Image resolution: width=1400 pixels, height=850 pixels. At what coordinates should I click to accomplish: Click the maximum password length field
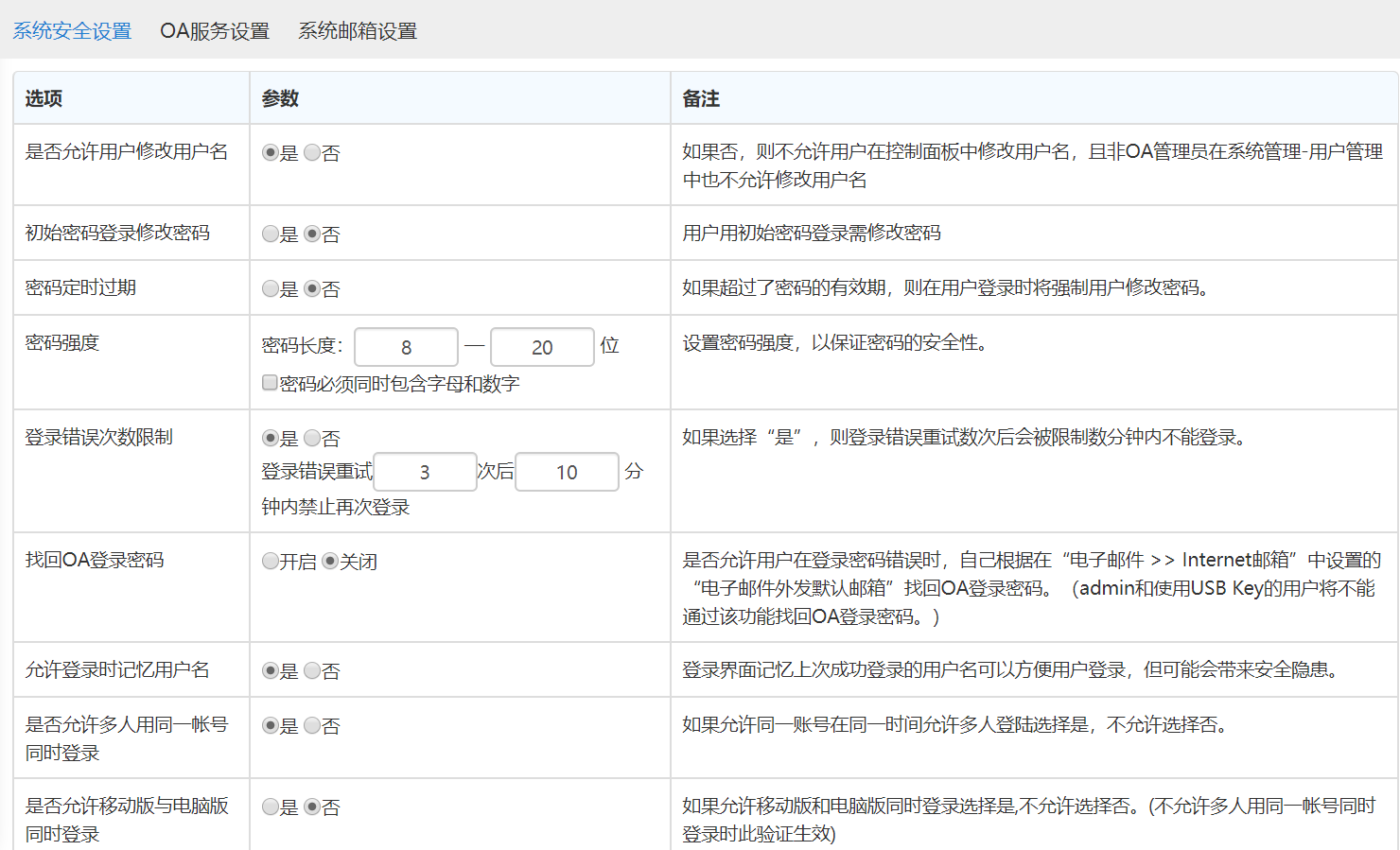tap(542, 347)
